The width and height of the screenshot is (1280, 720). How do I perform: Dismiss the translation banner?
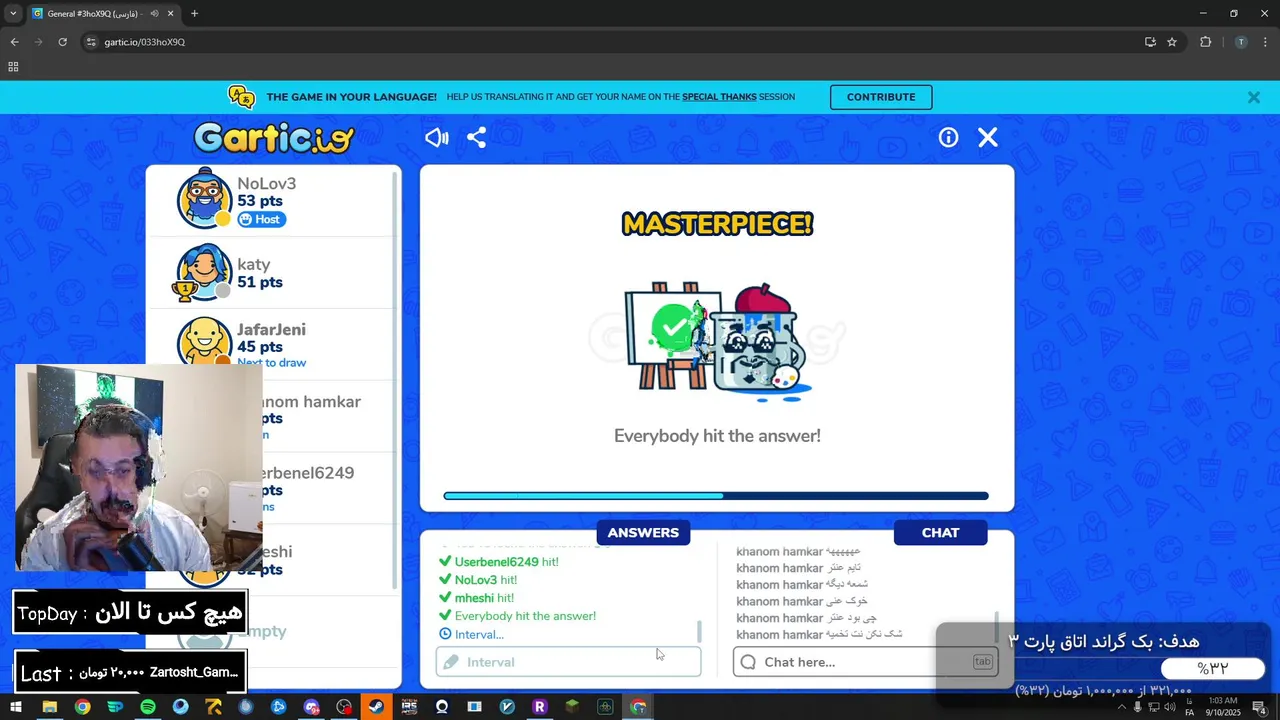tap(1253, 97)
